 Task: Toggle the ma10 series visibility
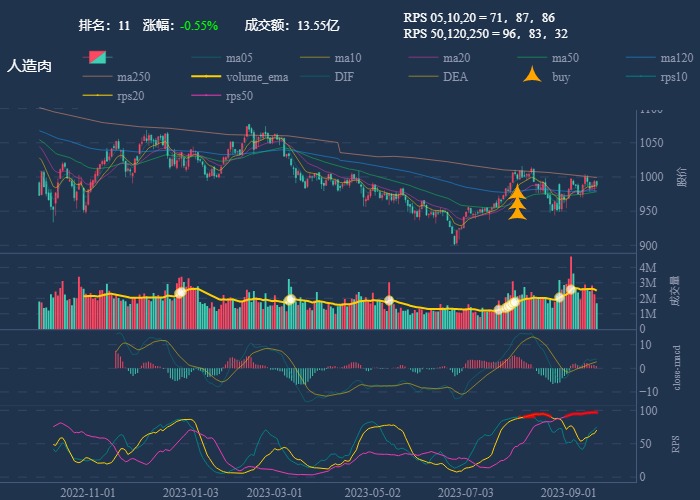coord(348,58)
